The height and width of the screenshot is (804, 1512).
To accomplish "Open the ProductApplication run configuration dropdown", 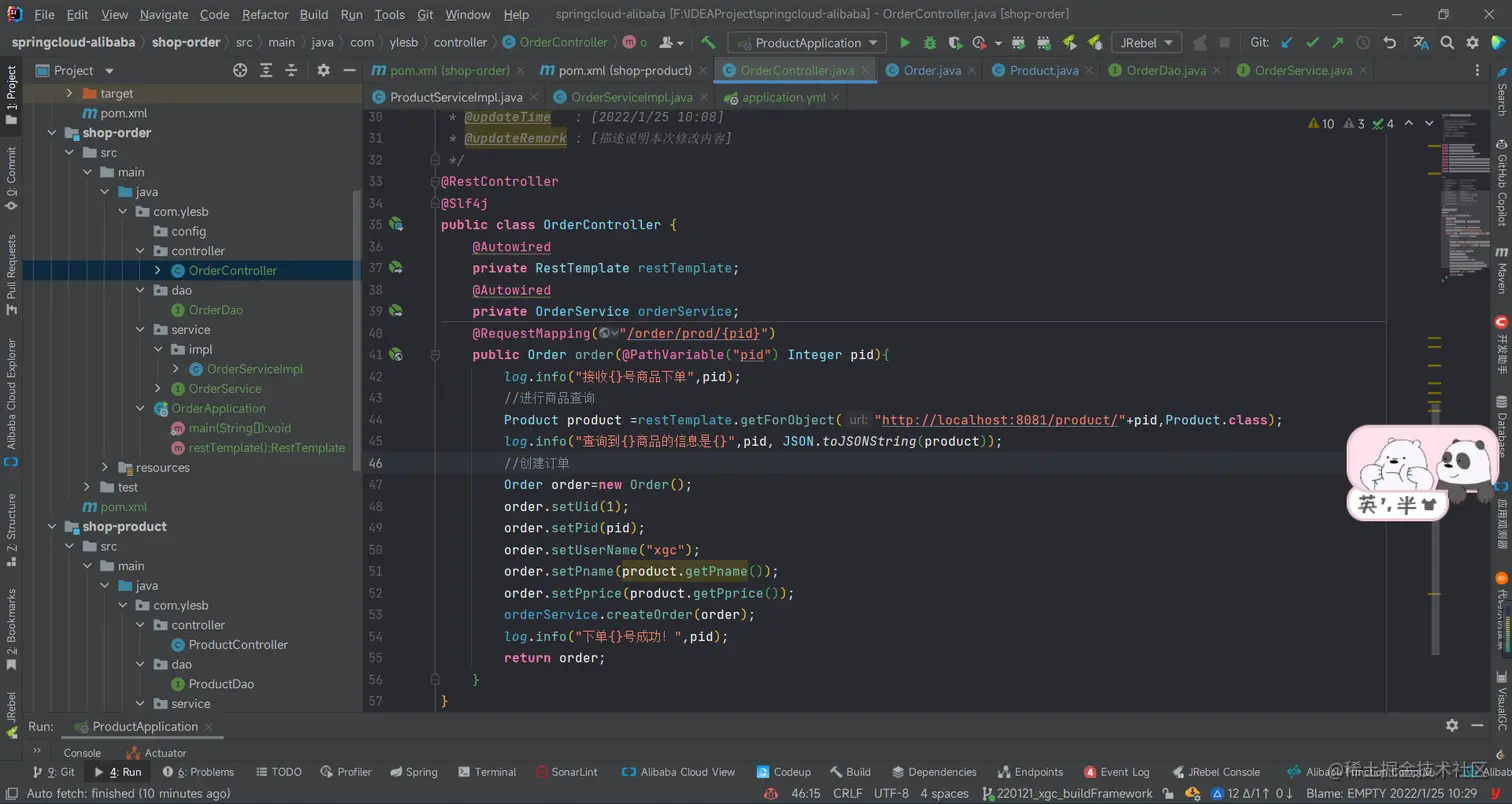I will pyautogui.click(x=807, y=43).
